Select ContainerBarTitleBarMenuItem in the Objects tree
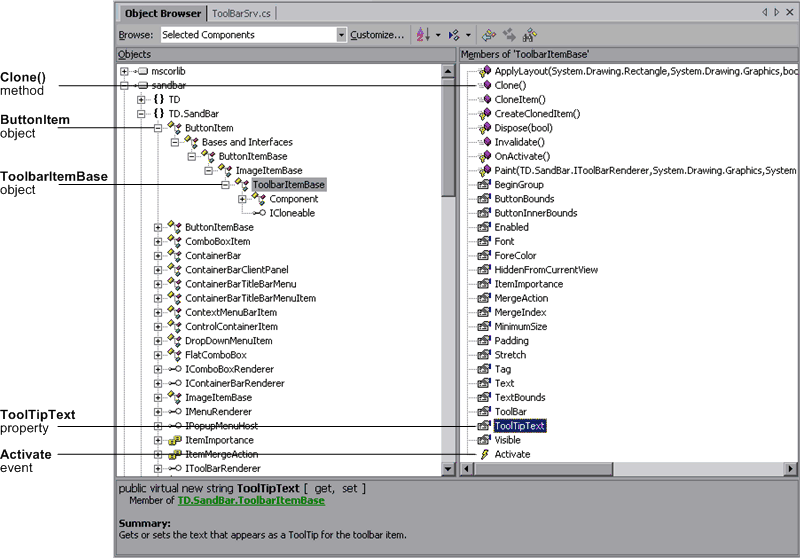Viewport: 800px width, 558px height. [251, 298]
